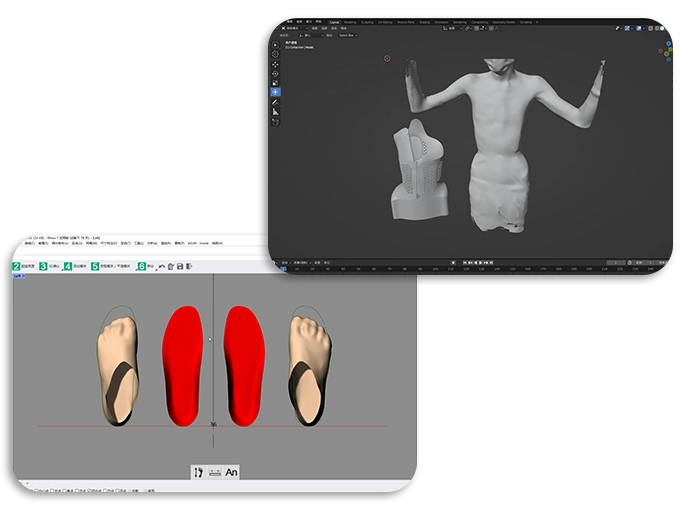Click the 'An' icon in bottom toolbar
The width and height of the screenshot is (683, 514).
(231, 472)
